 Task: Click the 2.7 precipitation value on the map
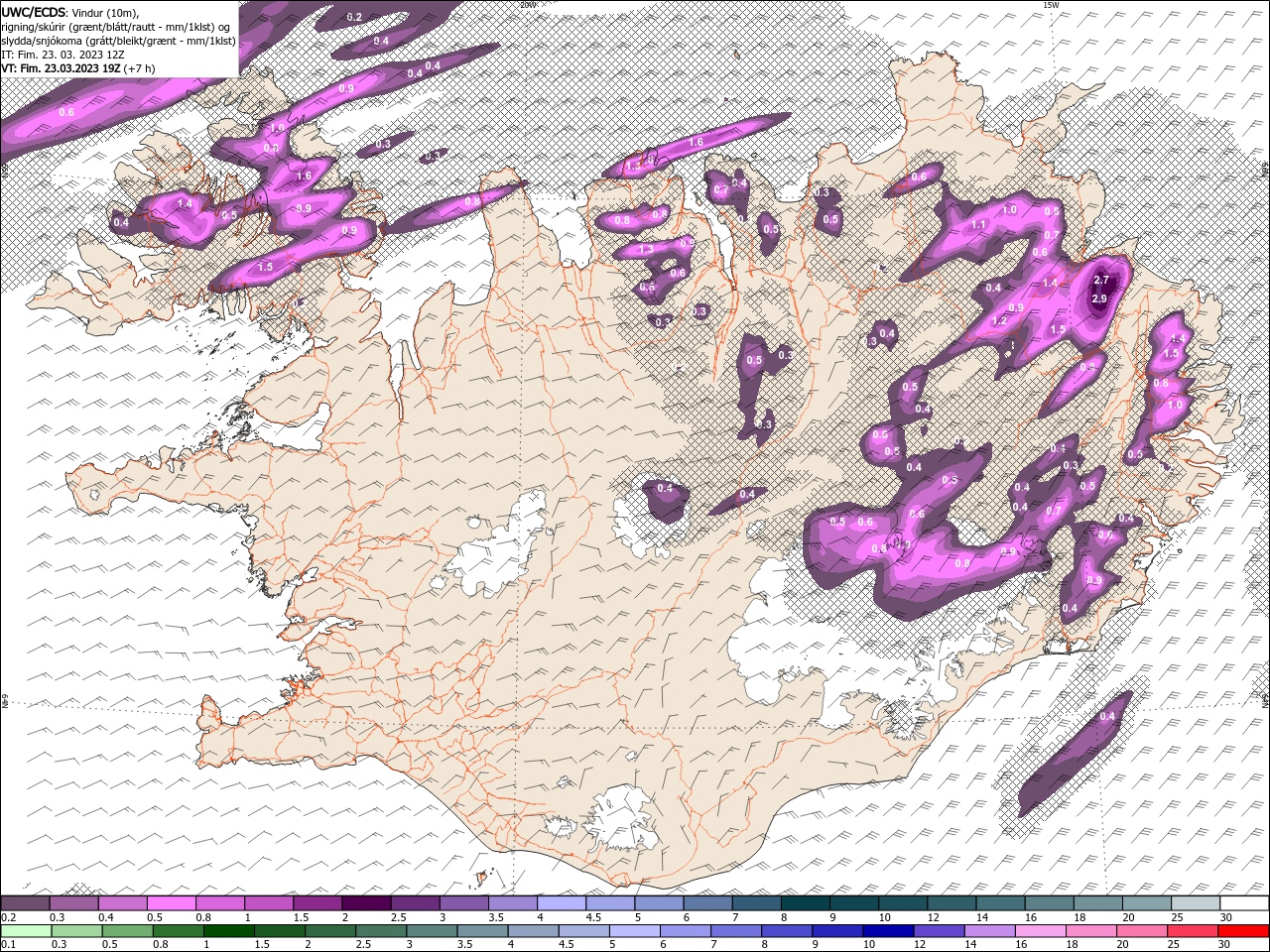[x=1100, y=281]
